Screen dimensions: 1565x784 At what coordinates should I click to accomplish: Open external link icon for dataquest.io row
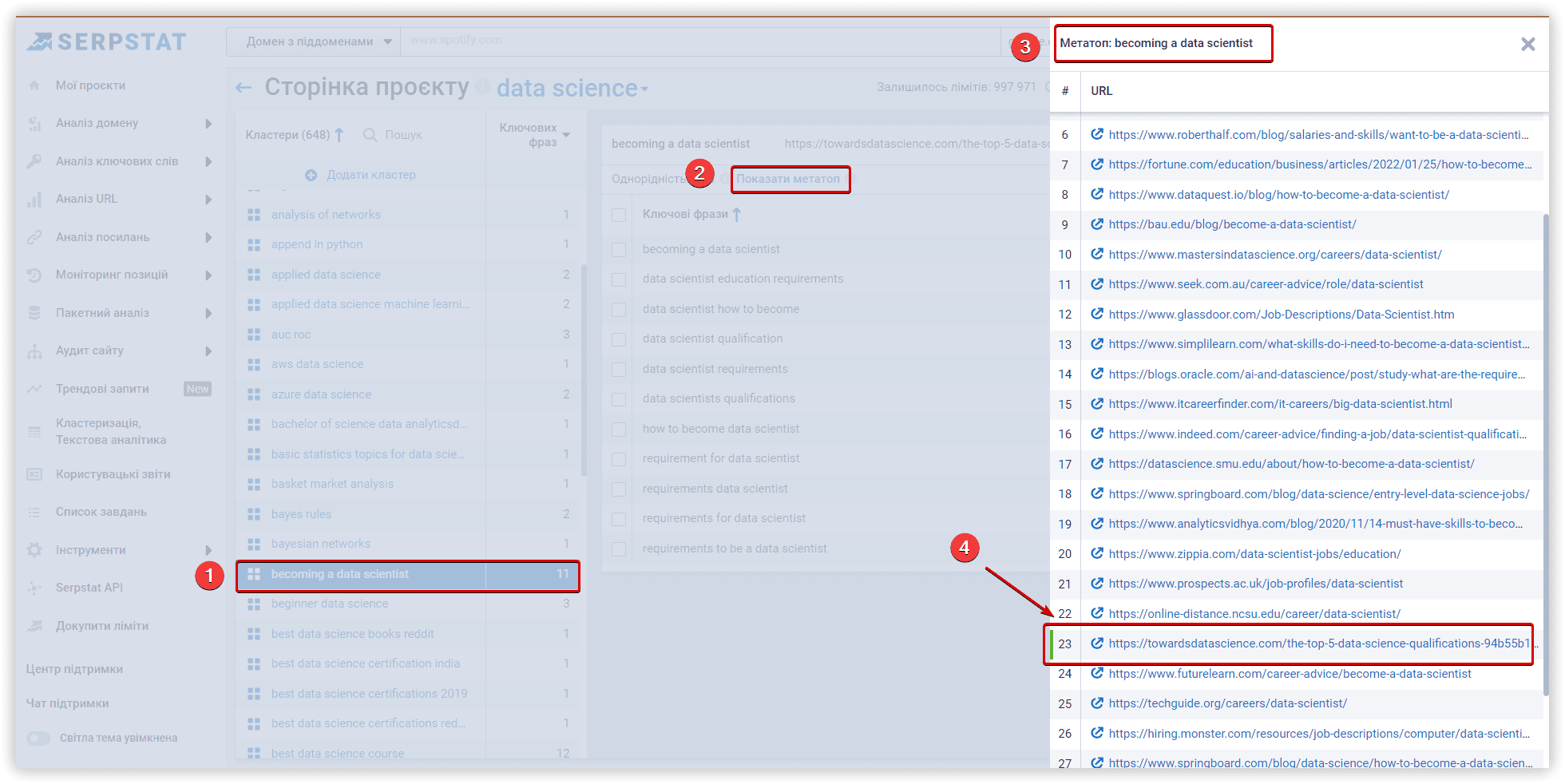click(x=1097, y=194)
